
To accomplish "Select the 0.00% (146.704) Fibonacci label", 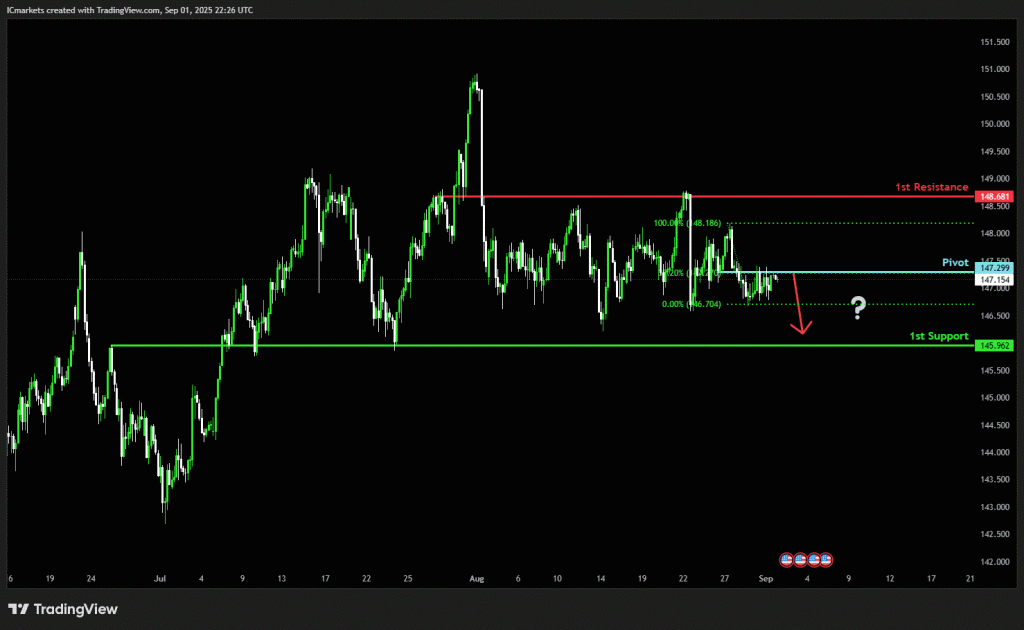I will click(692, 304).
